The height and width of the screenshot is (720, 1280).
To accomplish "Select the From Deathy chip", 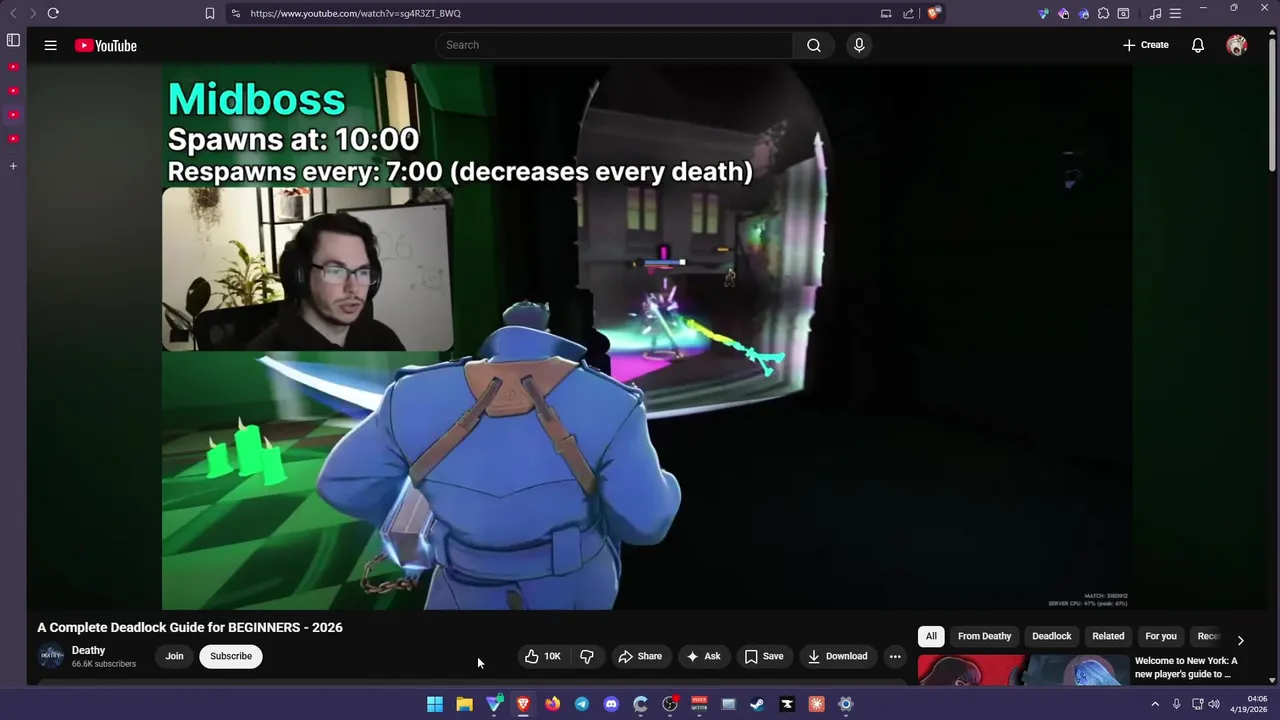I will [x=984, y=636].
